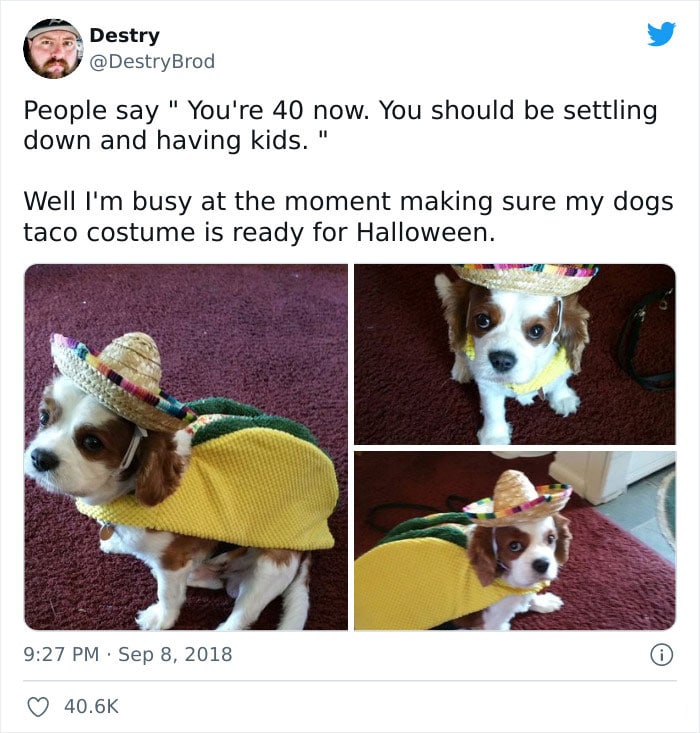Click the "You're 40 now" tweet paragraph

coord(340,125)
